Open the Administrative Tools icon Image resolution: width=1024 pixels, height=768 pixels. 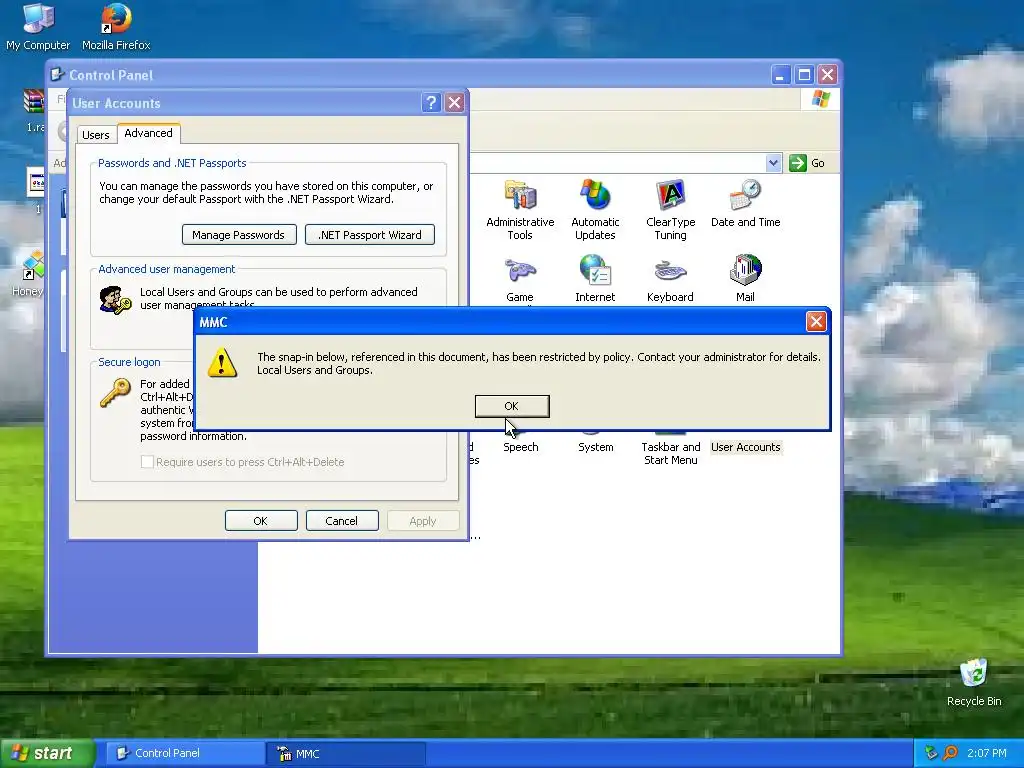click(x=520, y=209)
